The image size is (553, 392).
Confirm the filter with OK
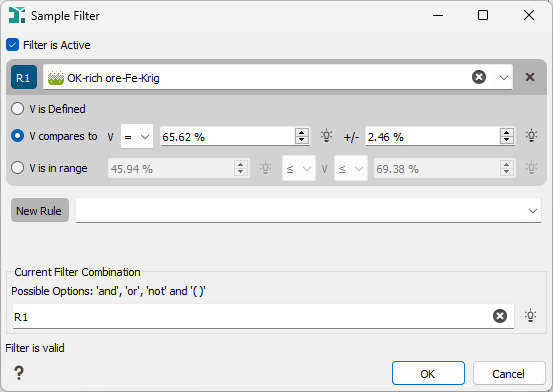tap(428, 373)
